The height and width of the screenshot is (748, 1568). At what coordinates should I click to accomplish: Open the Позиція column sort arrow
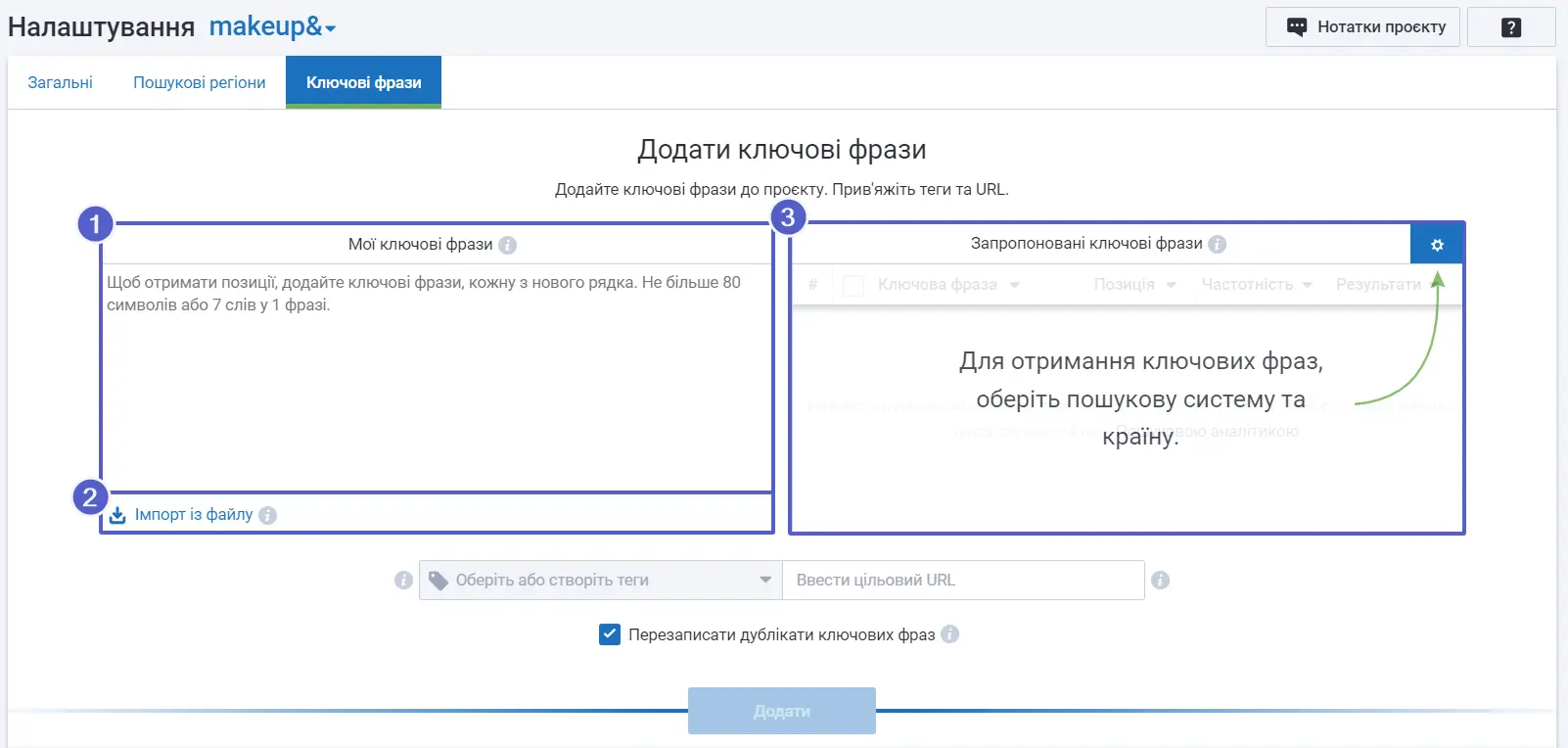pyautogui.click(x=1171, y=285)
